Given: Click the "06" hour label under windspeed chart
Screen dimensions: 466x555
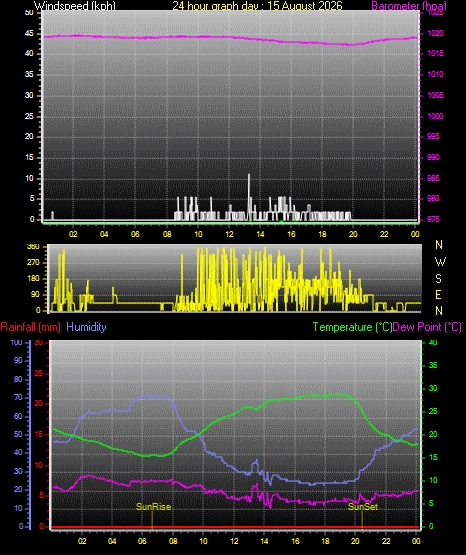Looking at the screenshot, I should [135, 234].
